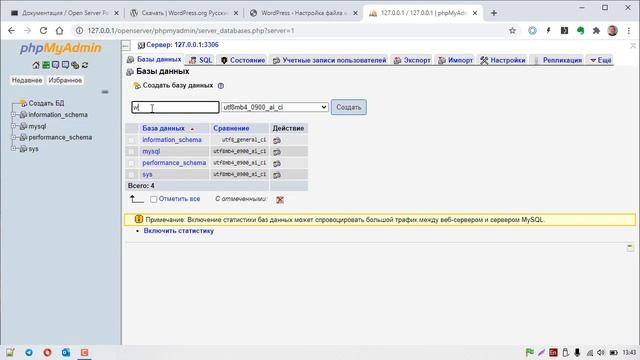Image resolution: width=640 pixels, height=360 pixels.
Task: Click Отметить все link text
Action: tap(179, 199)
